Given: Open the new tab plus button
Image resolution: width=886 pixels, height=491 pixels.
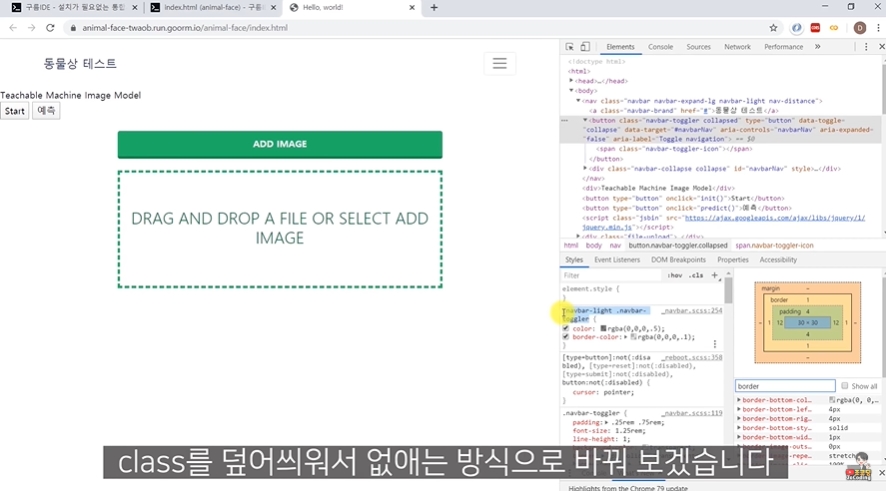Looking at the screenshot, I should 434,7.
